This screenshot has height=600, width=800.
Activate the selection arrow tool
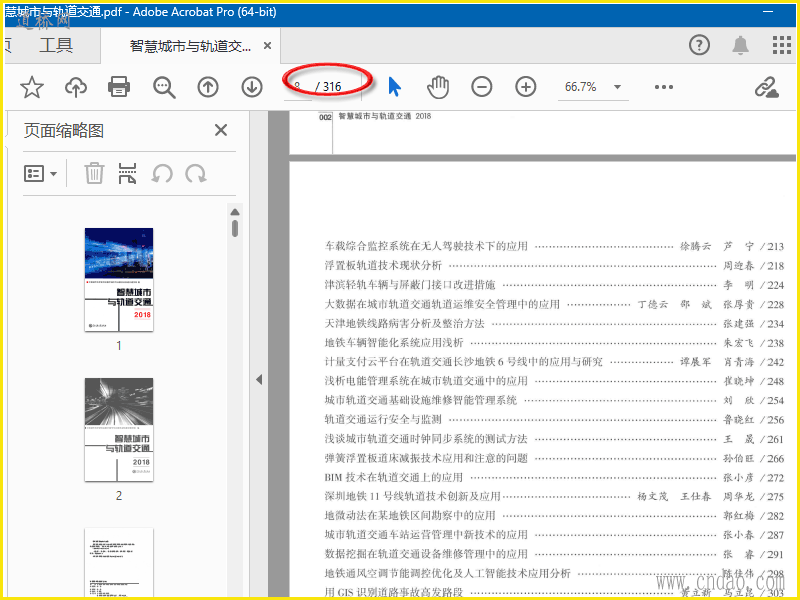tap(394, 87)
